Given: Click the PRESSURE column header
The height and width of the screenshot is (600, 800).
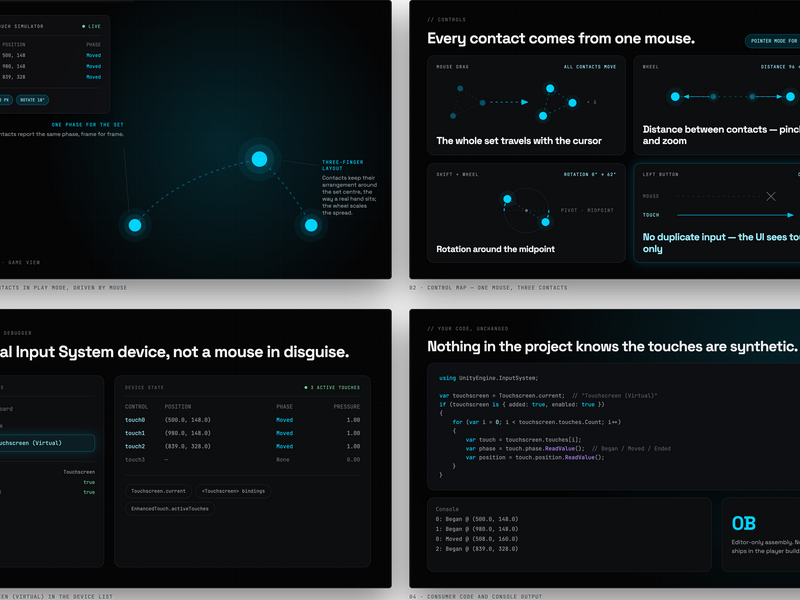Looking at the screenshot, I should [x=346, y=407].
